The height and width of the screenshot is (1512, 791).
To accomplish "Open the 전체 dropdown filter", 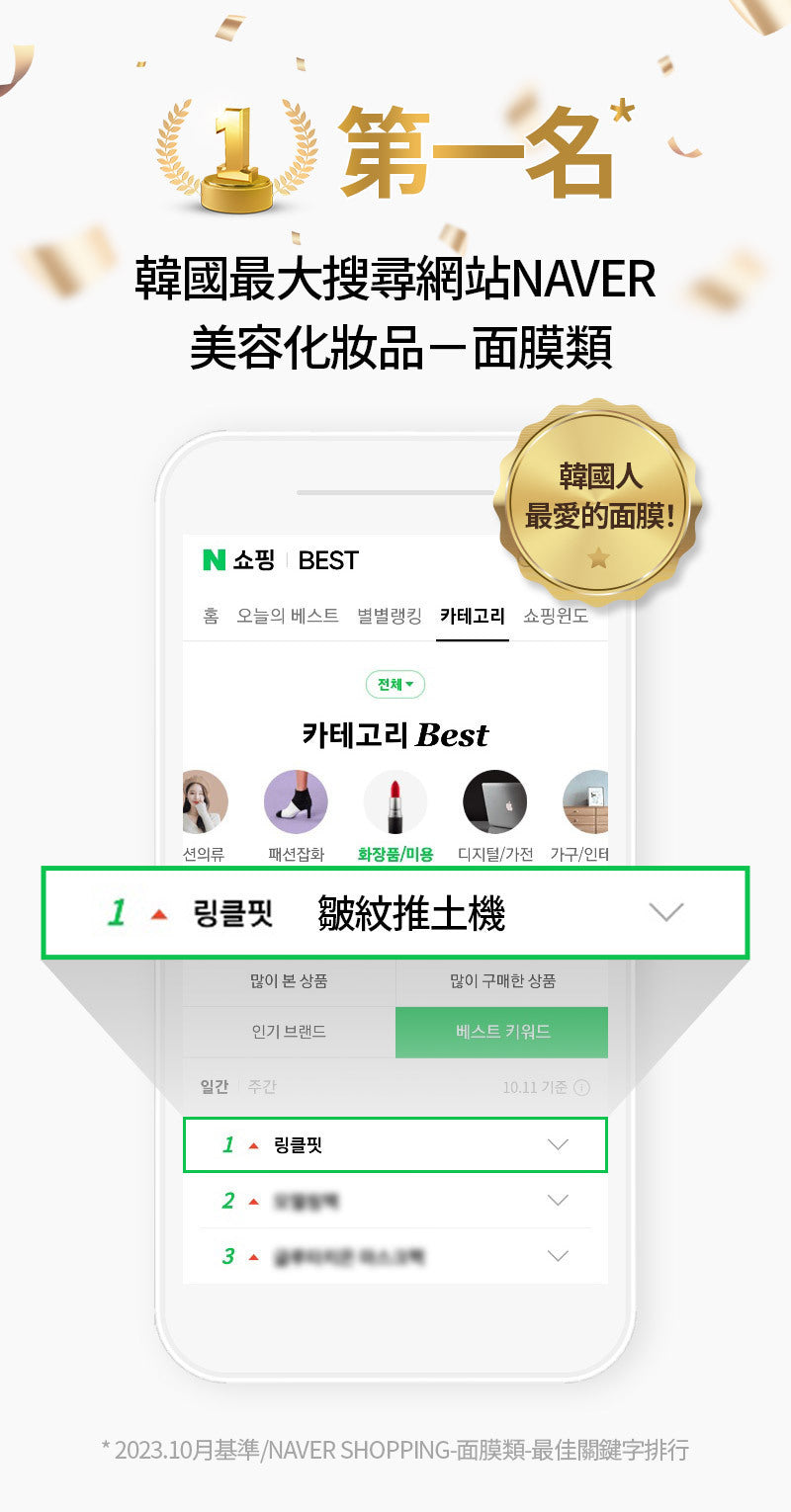I will [x=395, y=684].
